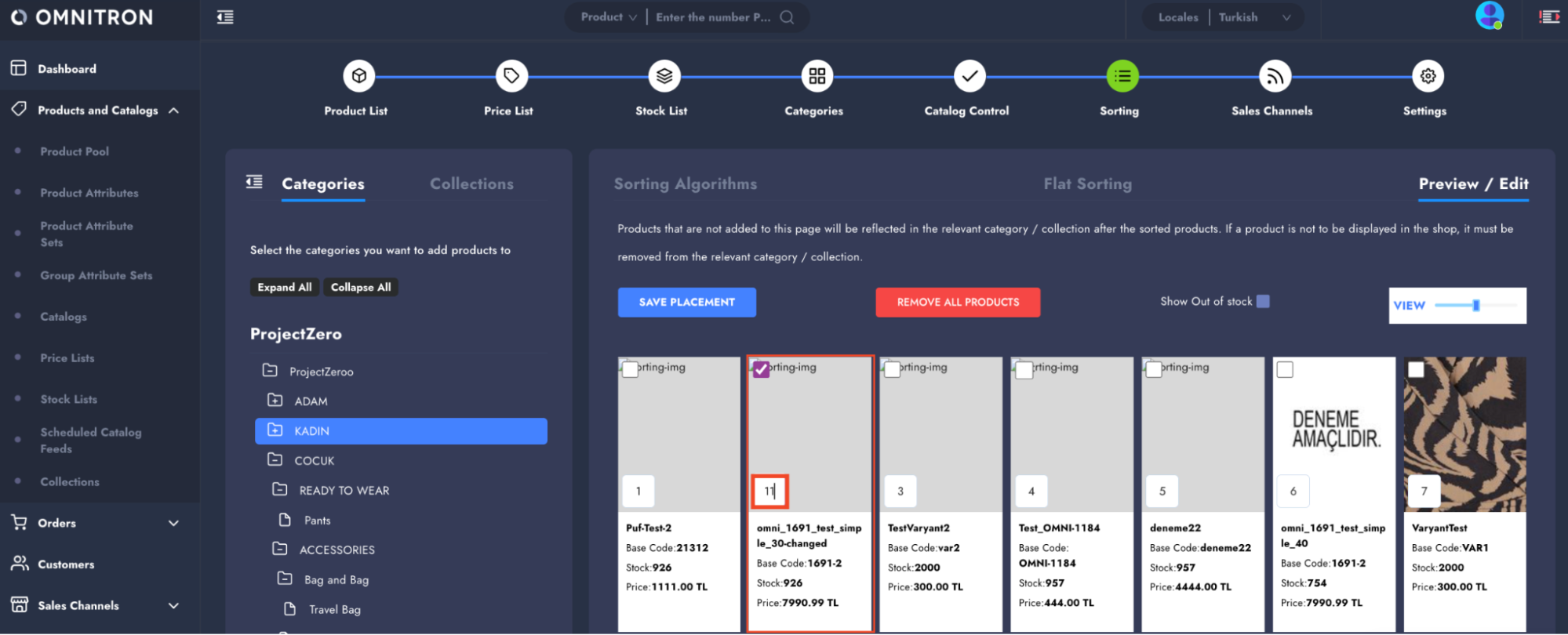Check the VaryantTest product checkbox

tap(1416, 369)
